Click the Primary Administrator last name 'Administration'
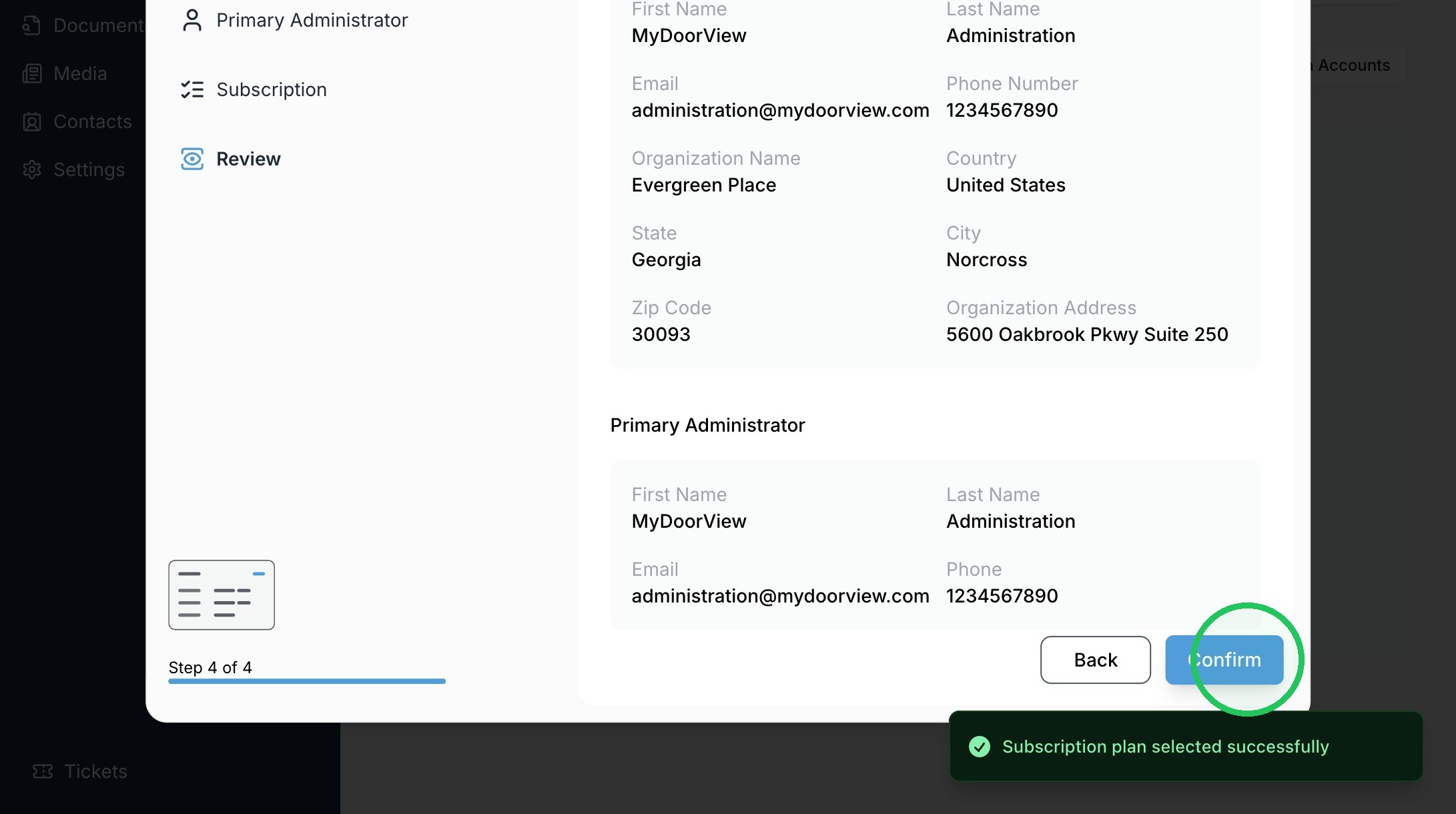Viewport: 1456px width, 814px height. (1011, 521)
